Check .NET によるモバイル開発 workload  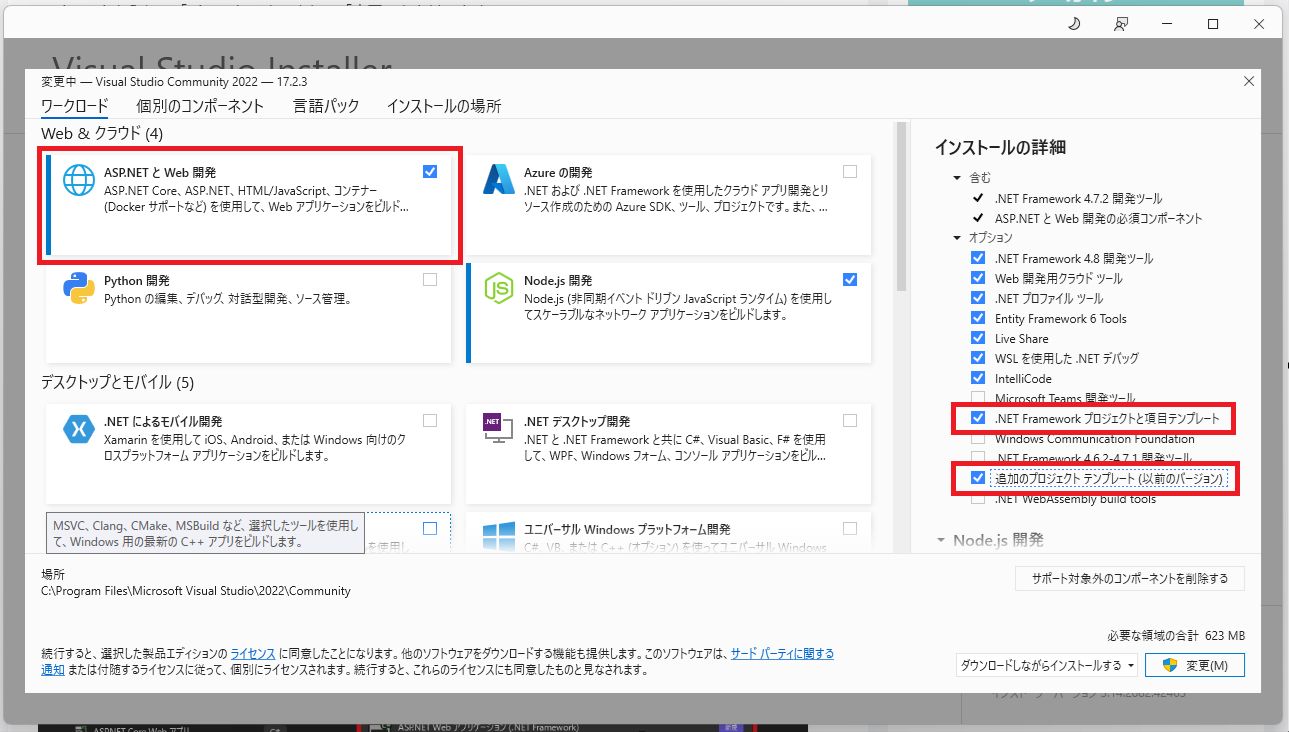[x=430, y=421]
